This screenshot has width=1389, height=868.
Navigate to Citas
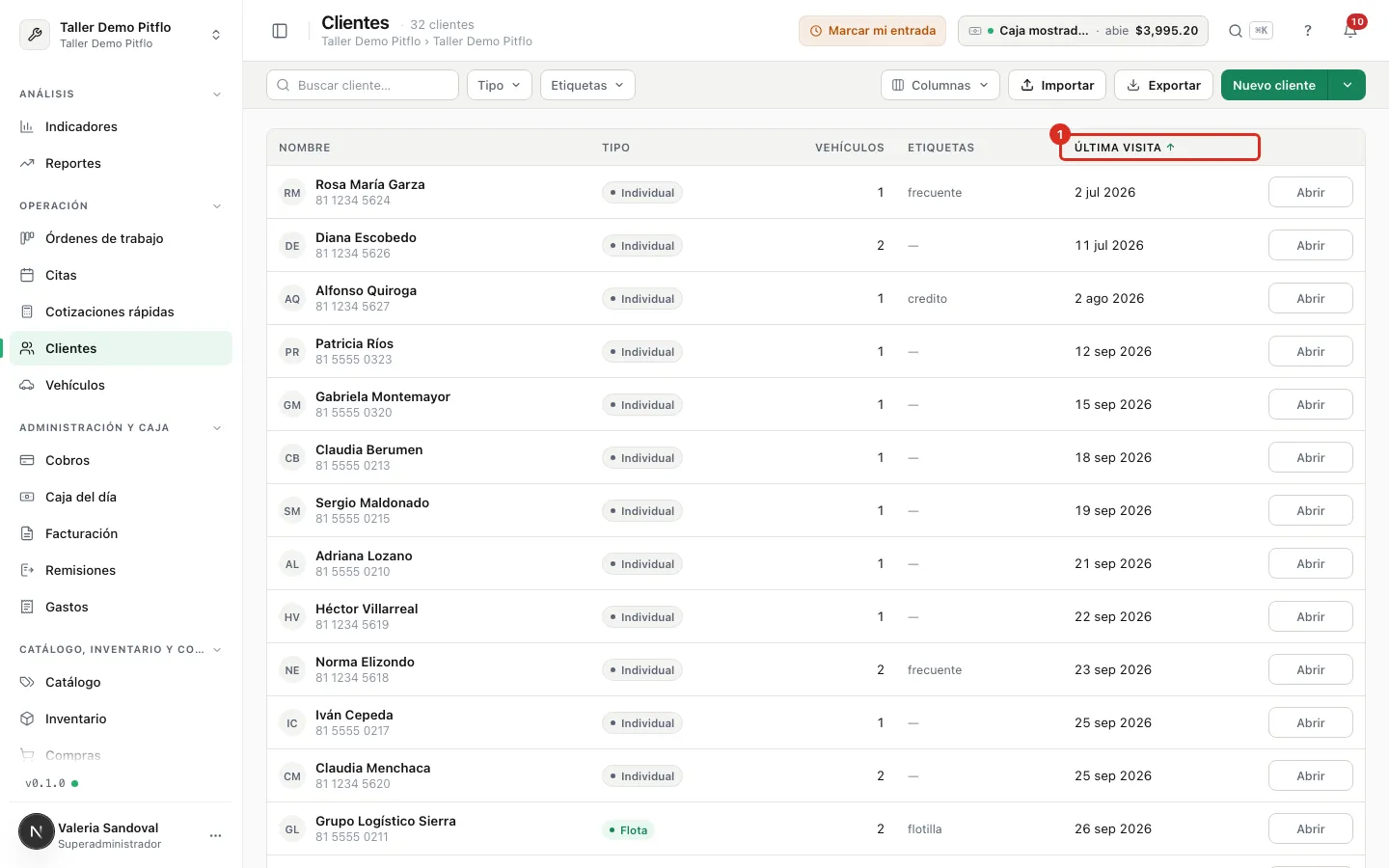click(121, 275)
